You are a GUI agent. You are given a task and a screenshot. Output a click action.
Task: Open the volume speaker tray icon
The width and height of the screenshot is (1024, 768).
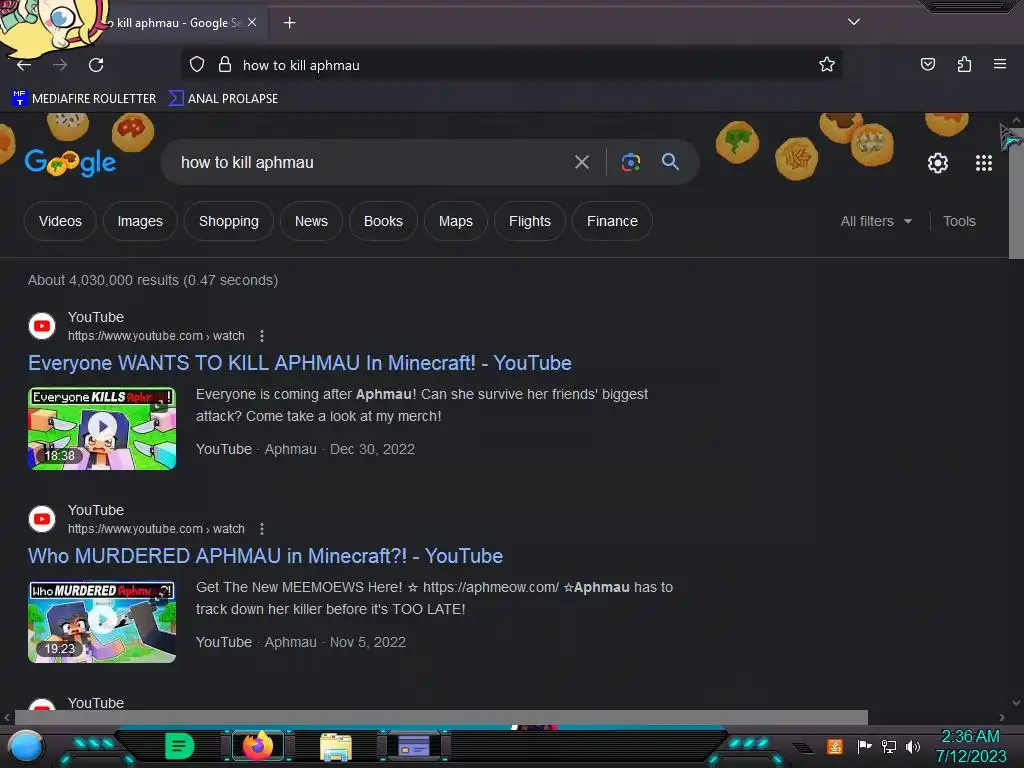(912, 746)
